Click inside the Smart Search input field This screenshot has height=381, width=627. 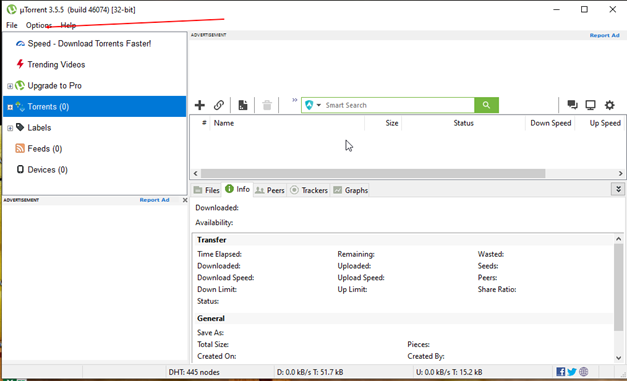click(x=398, y=105)
